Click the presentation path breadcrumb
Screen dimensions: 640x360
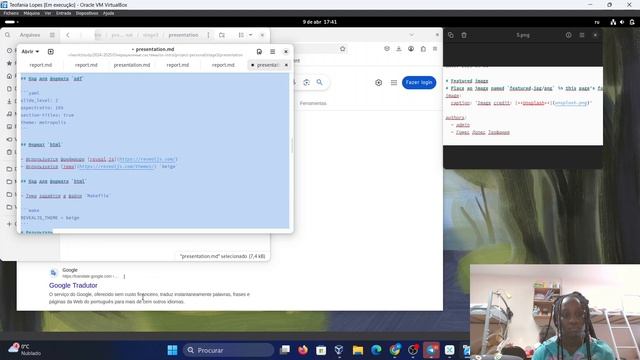point(183,35)
